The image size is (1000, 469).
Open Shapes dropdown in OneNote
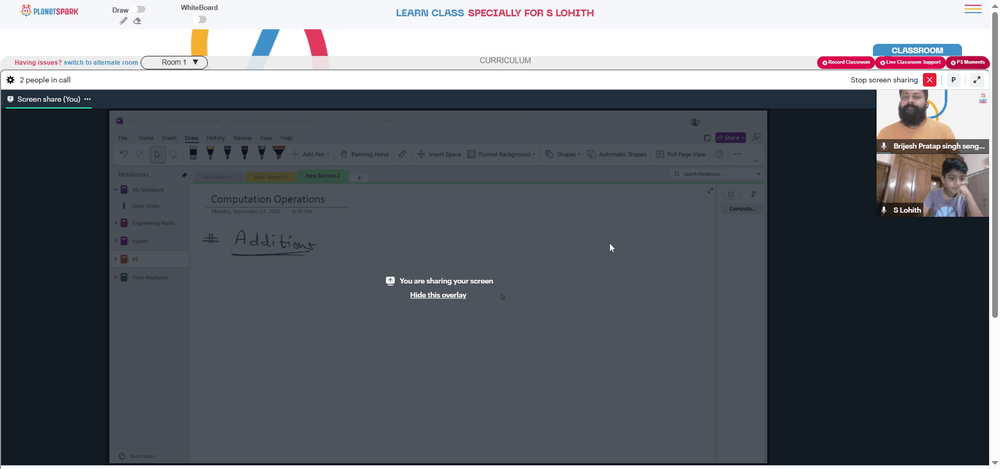click(x=562, y=154)
